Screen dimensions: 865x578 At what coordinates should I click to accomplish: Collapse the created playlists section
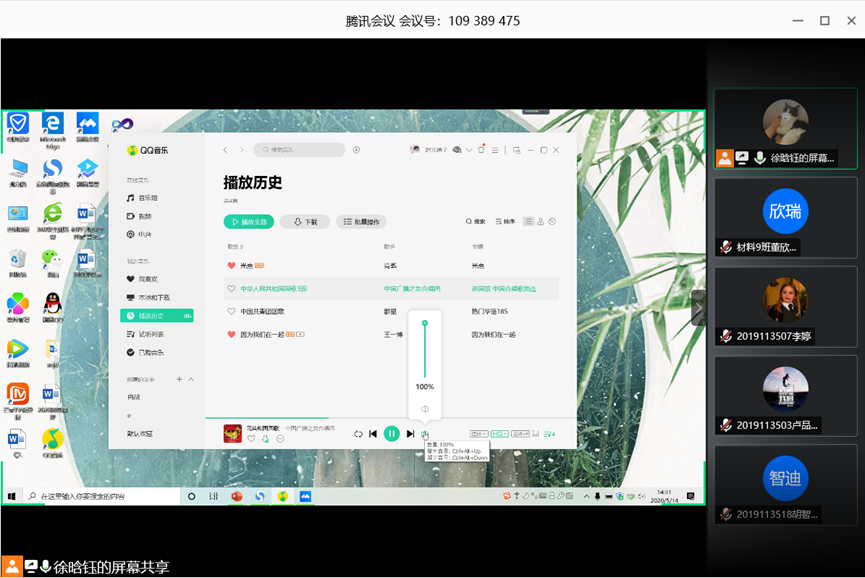point(191,379)
